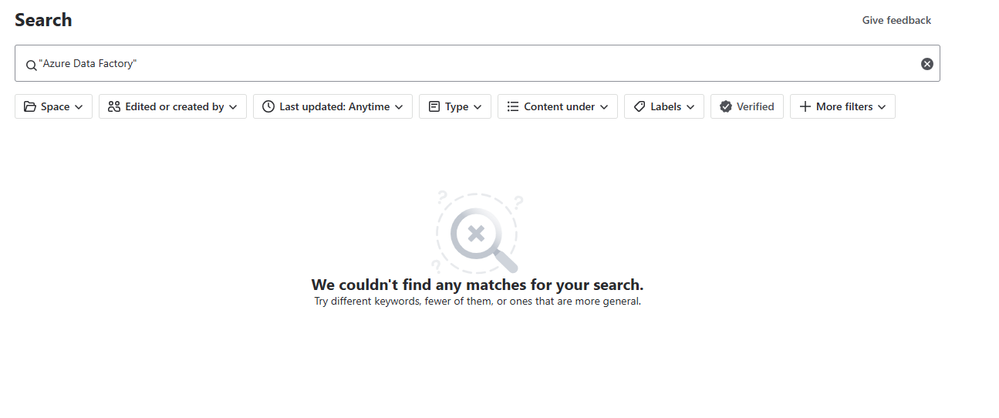Image resolution: width=999 pixels, height=418 pixels.
Task: Open the Labels filter dropdown
Action: pos(664,106)
